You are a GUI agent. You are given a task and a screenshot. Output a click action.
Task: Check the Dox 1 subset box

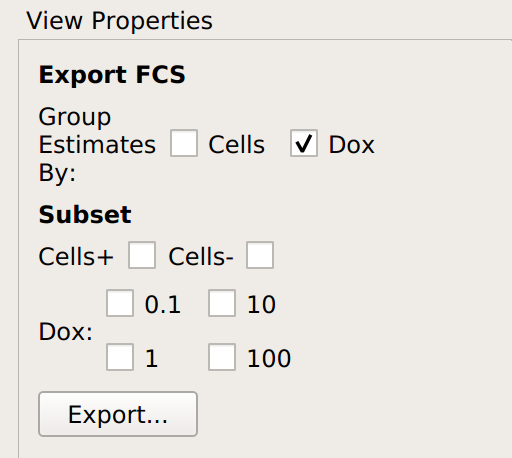pyautogui.click(x=120, y=357)
